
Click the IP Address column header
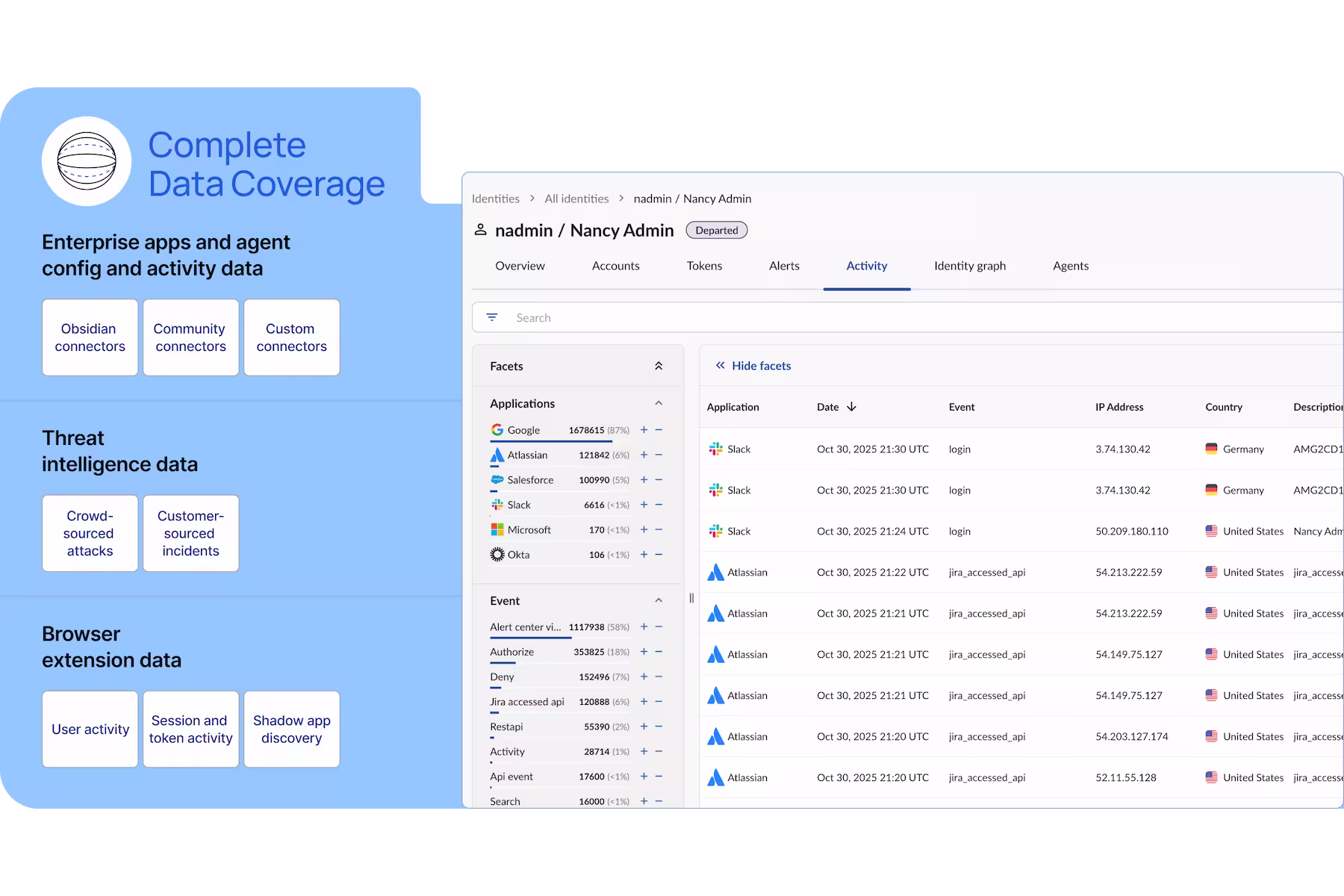point(1119,407)
